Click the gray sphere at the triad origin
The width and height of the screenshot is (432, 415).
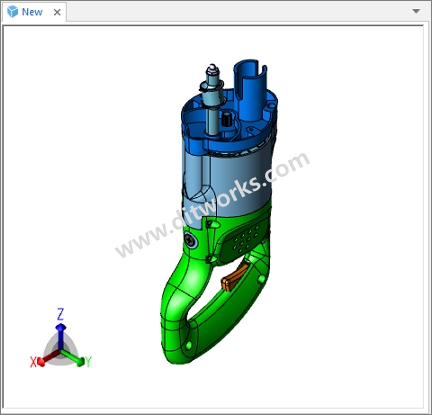coord(60,351)
